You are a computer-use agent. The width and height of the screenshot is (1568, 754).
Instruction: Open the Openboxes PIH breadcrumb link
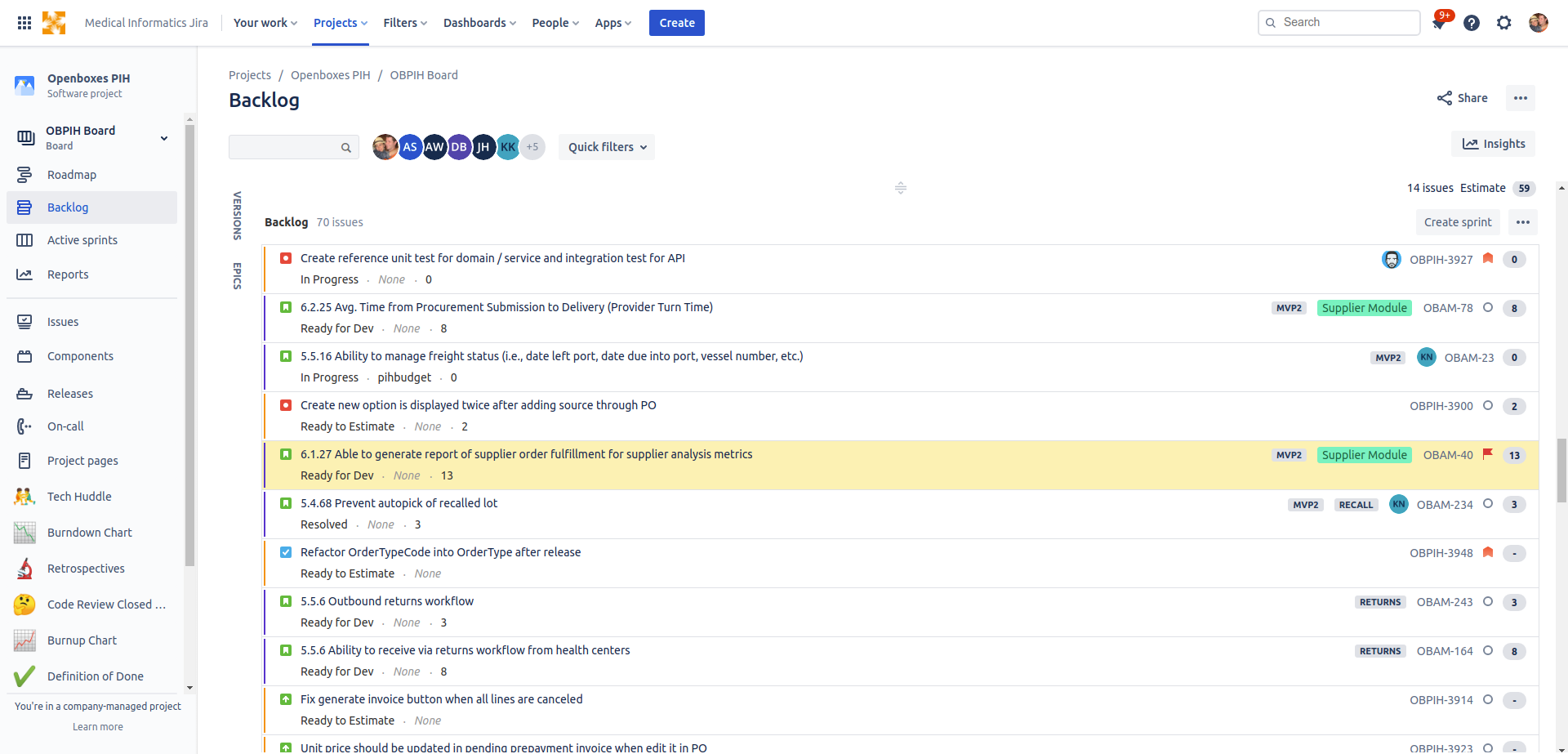pyautogui.click(x=331, y=75)
